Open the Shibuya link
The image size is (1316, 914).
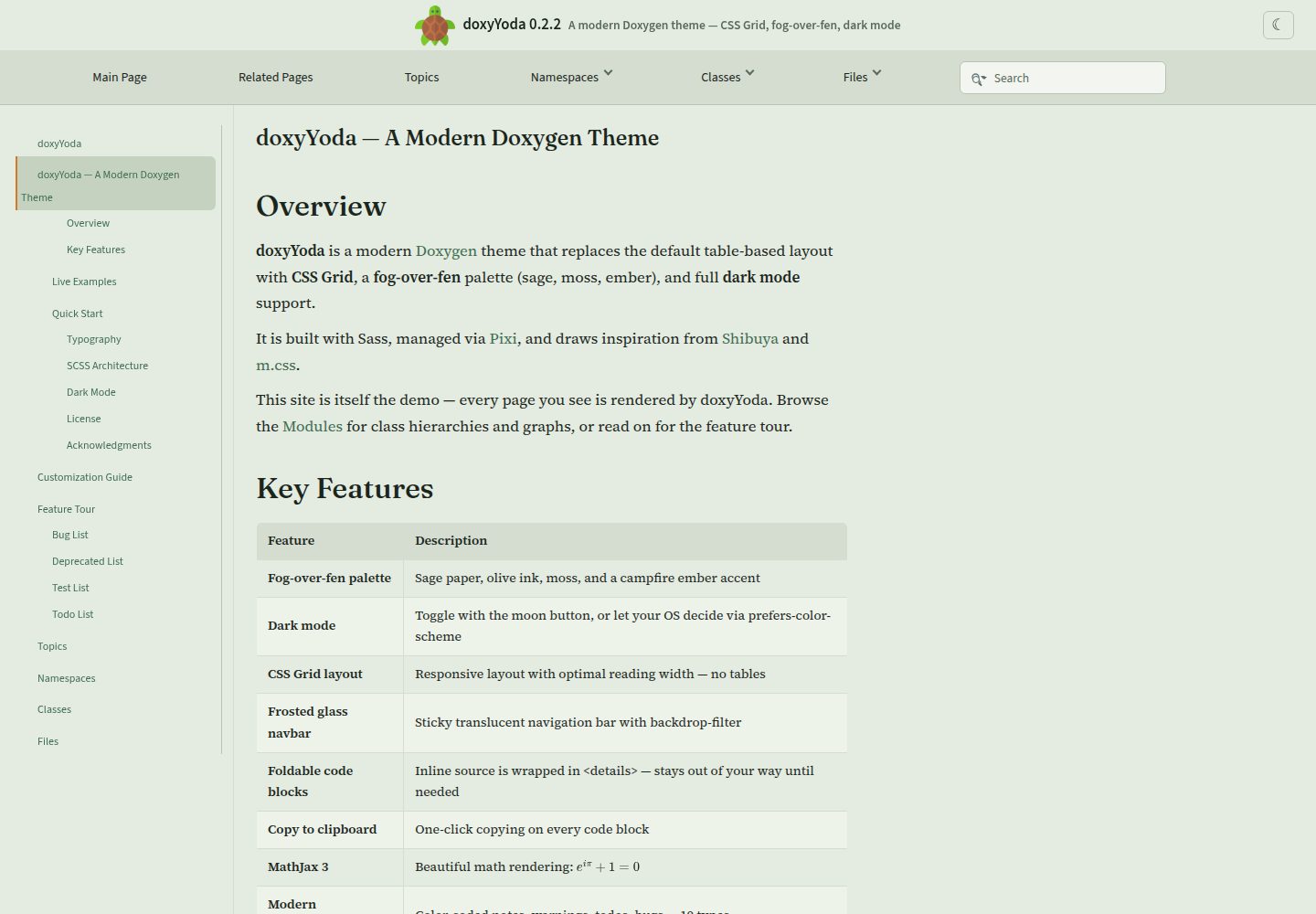(x=750, y=338)
